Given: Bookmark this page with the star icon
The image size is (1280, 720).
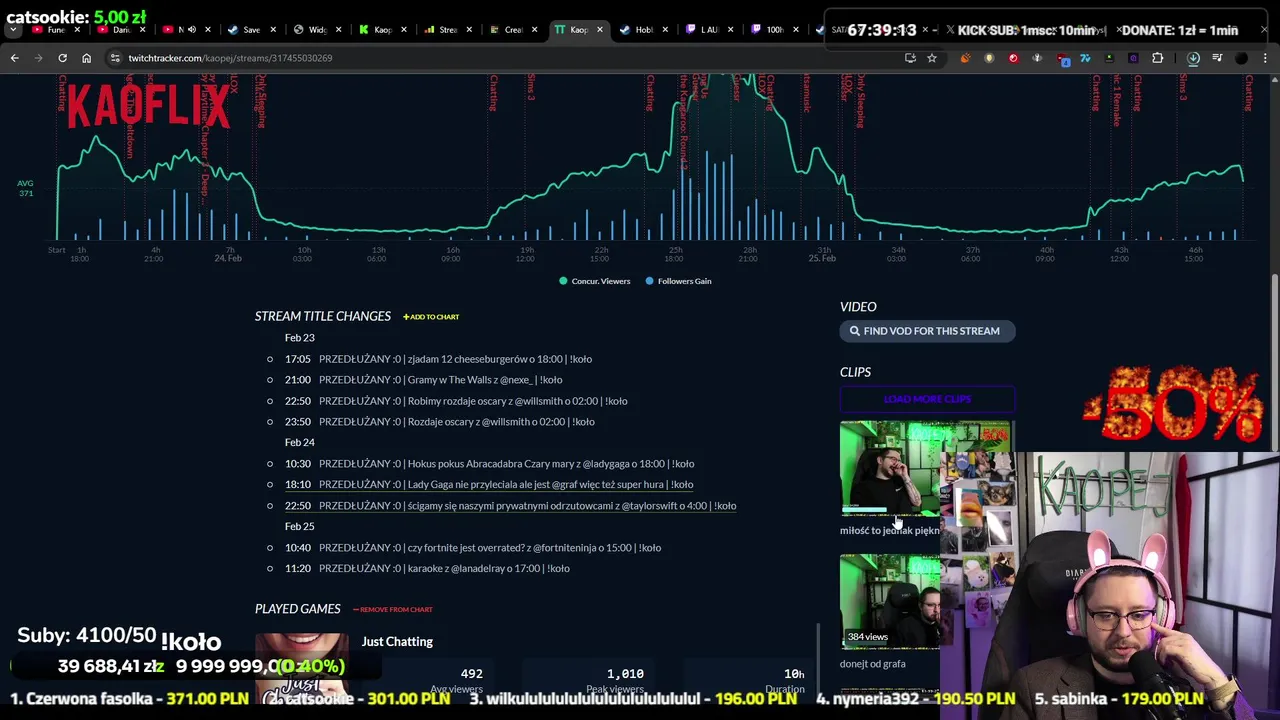Looking at the screenshot, I should click(x=932, y=58).
